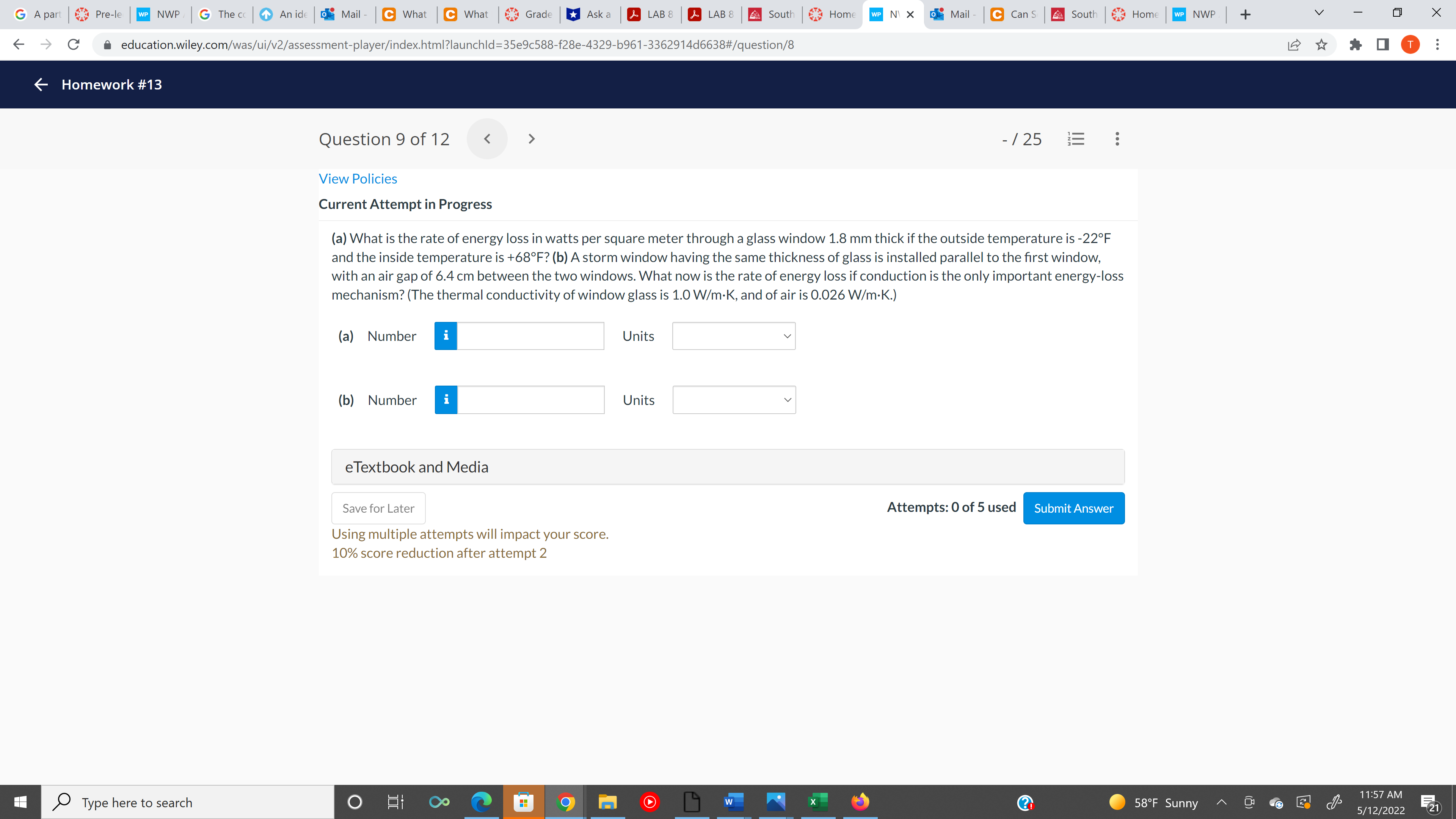This screenshot has width=1456, height=819.
Task: Switch to the Can S browser tab
Action: 1014,14
